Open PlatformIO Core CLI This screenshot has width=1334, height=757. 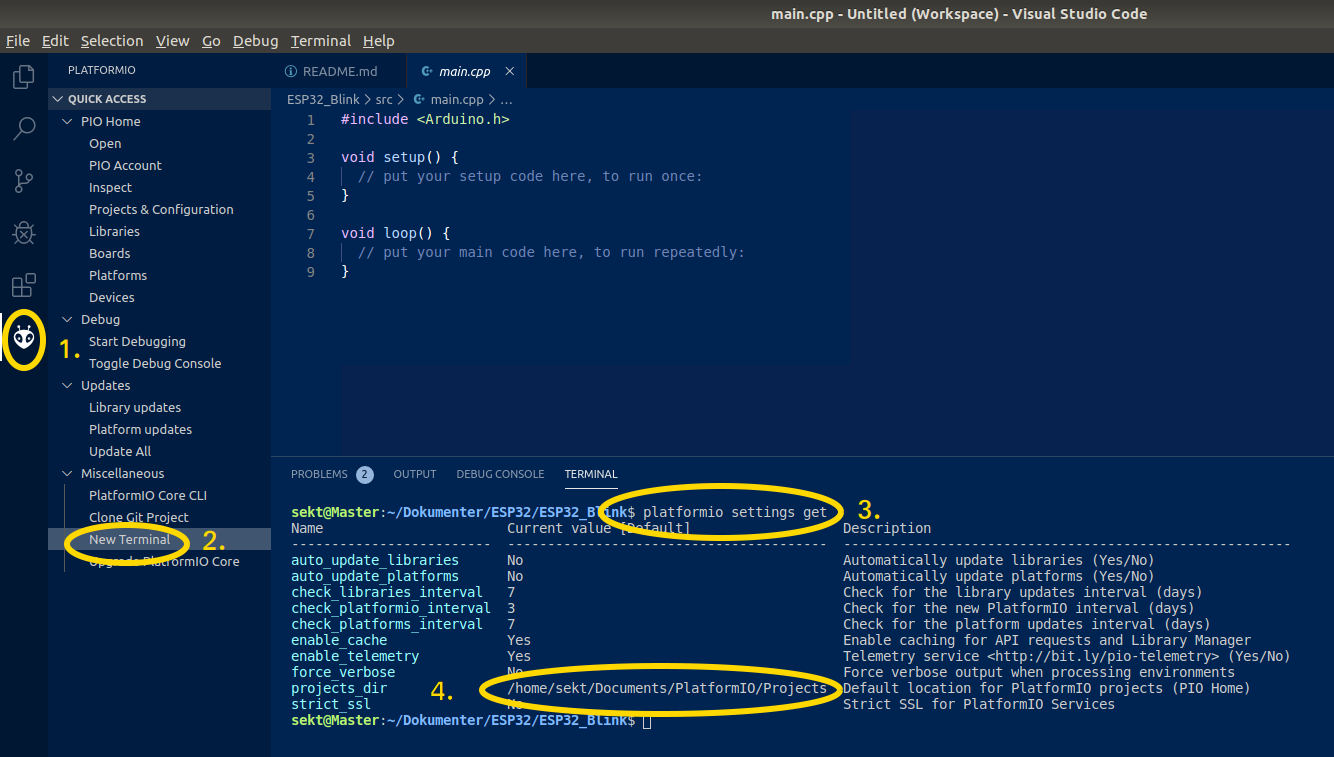[148, 495]
